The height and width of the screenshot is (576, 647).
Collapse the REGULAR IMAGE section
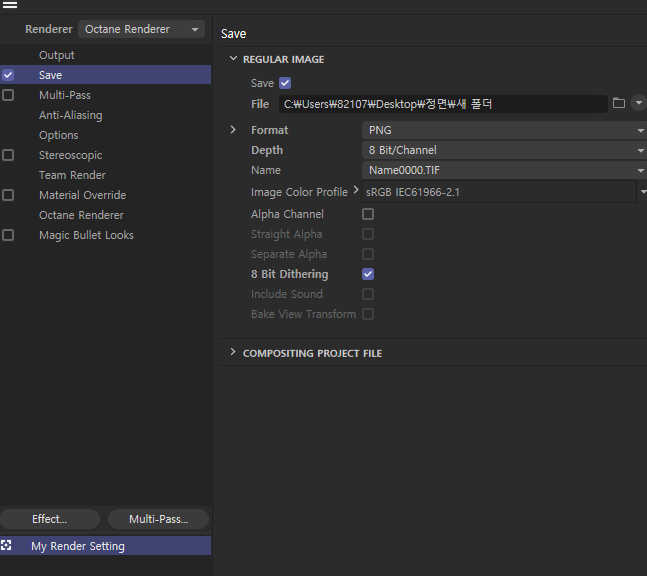[233, 59]
